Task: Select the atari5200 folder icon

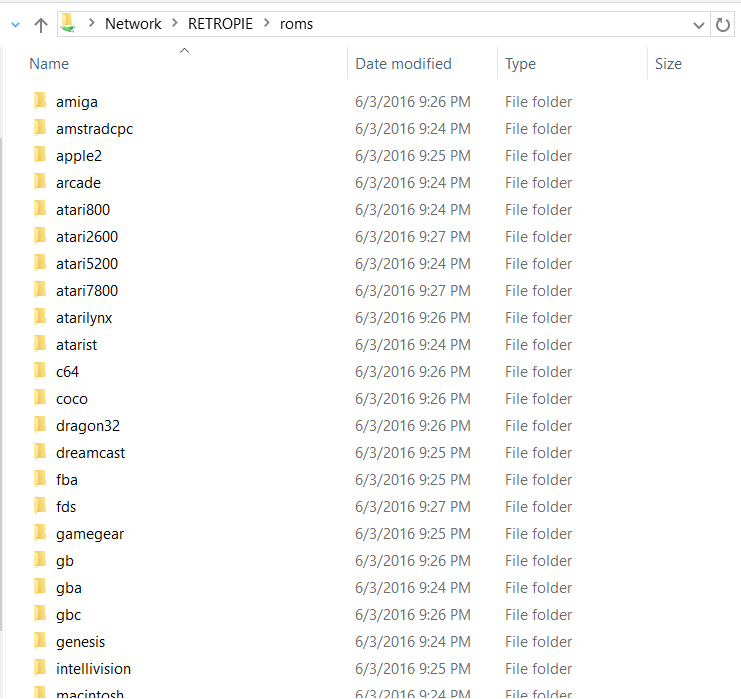Action: tap(41, 262)
